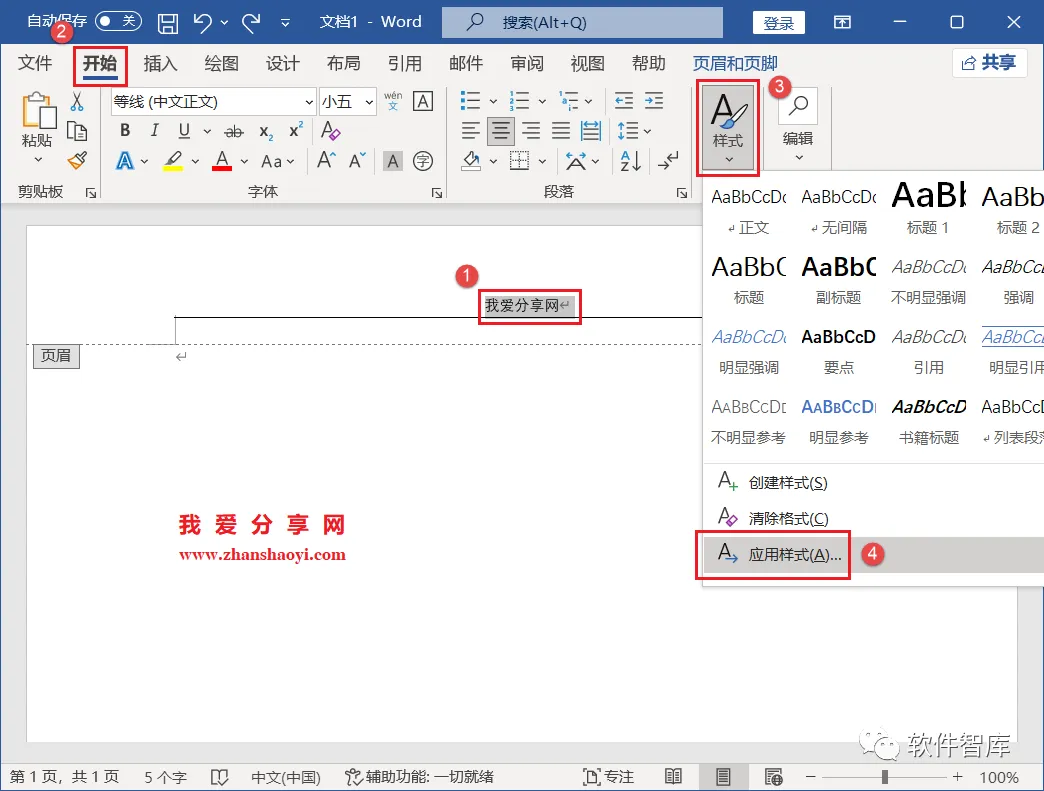Open the font name dropdown
This screenshot has width=1044, height=791.
(309, 102)
